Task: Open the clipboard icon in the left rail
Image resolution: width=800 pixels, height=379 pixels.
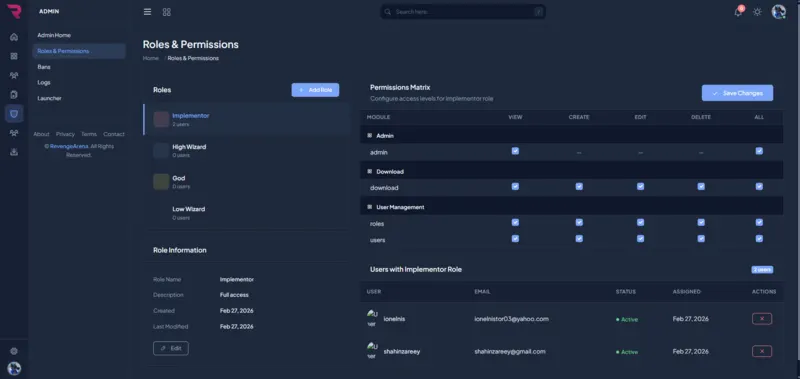Action: click(x=14, y=94)
